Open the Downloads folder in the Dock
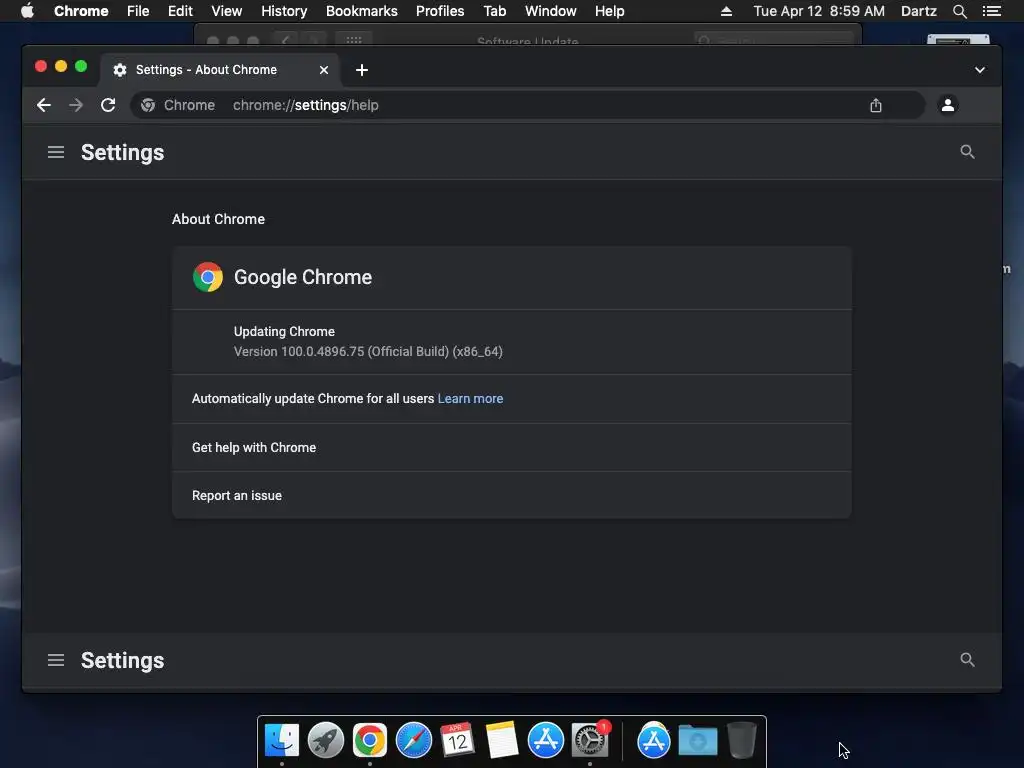The height and width of the screenshot is (768, 1024). (x=697, y=741)
